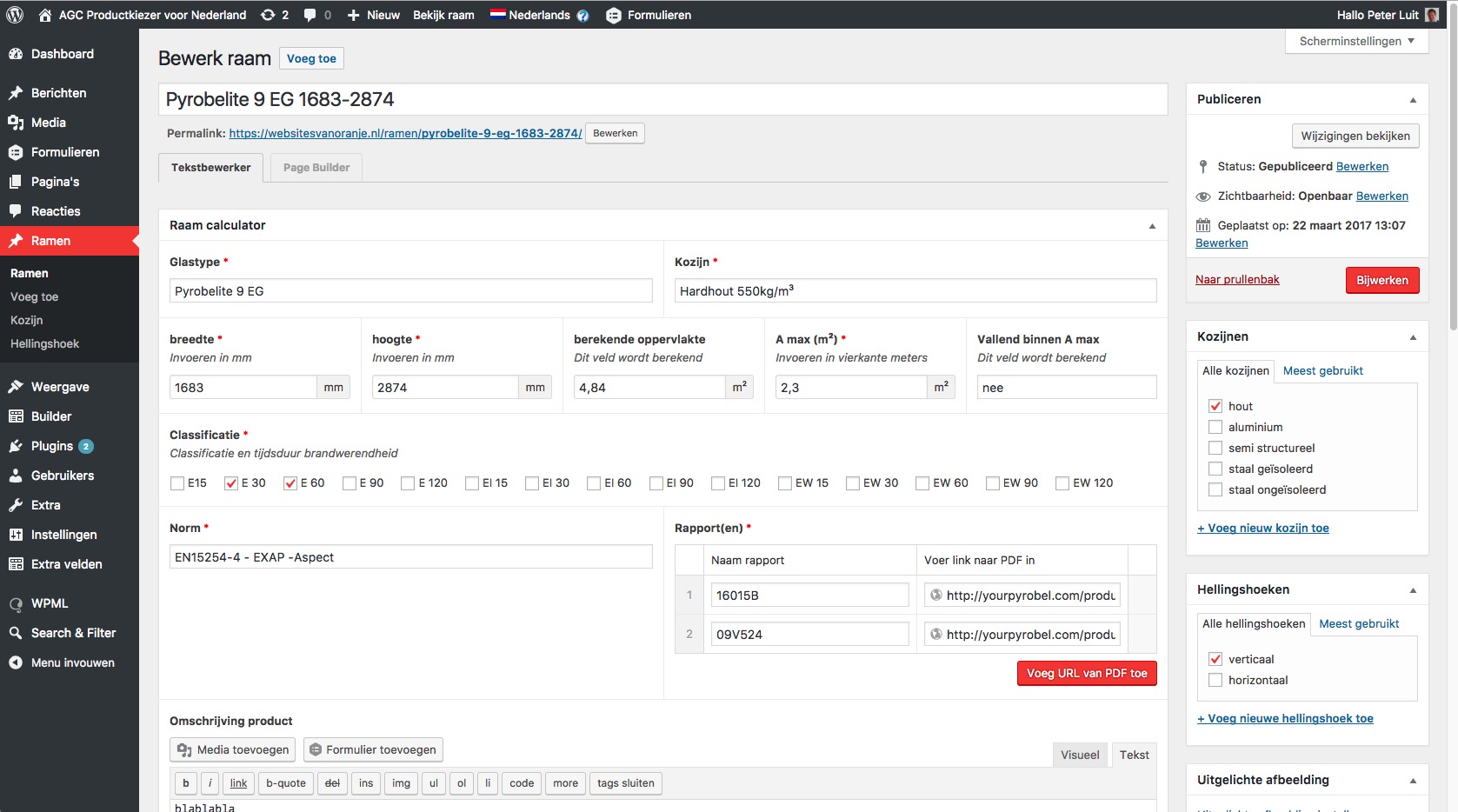
Task: Click the Extra velden icon
Action: click(x=16, y=564)
